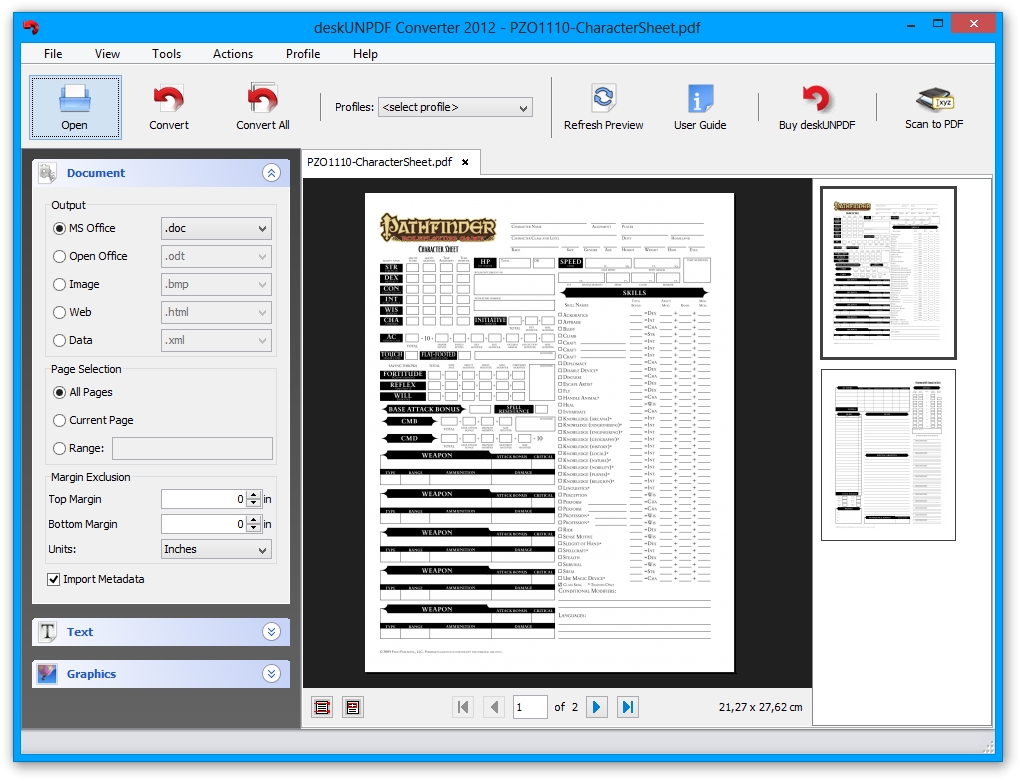Screen dimensions: 1020x781
Task: Click the page preview of character sheet
Action: coord(549,432)
